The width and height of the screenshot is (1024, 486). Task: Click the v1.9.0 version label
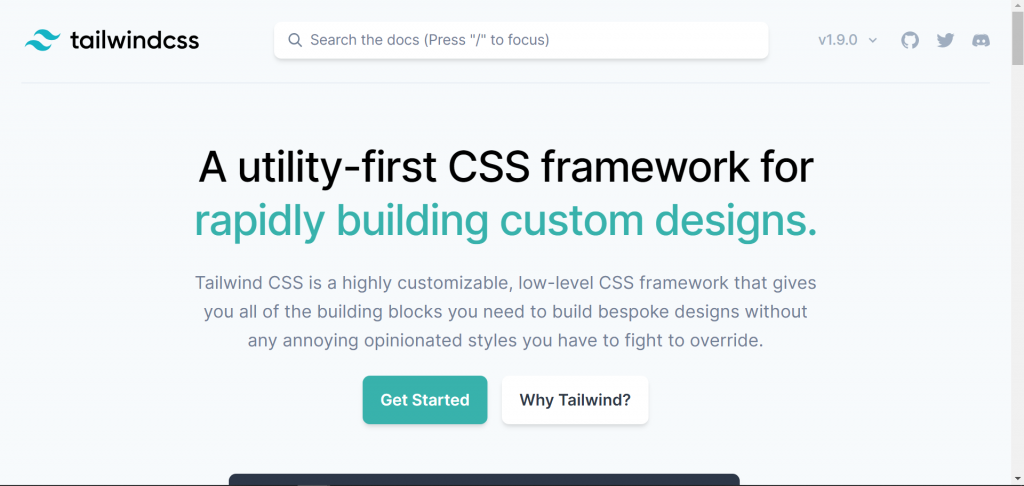837,40
